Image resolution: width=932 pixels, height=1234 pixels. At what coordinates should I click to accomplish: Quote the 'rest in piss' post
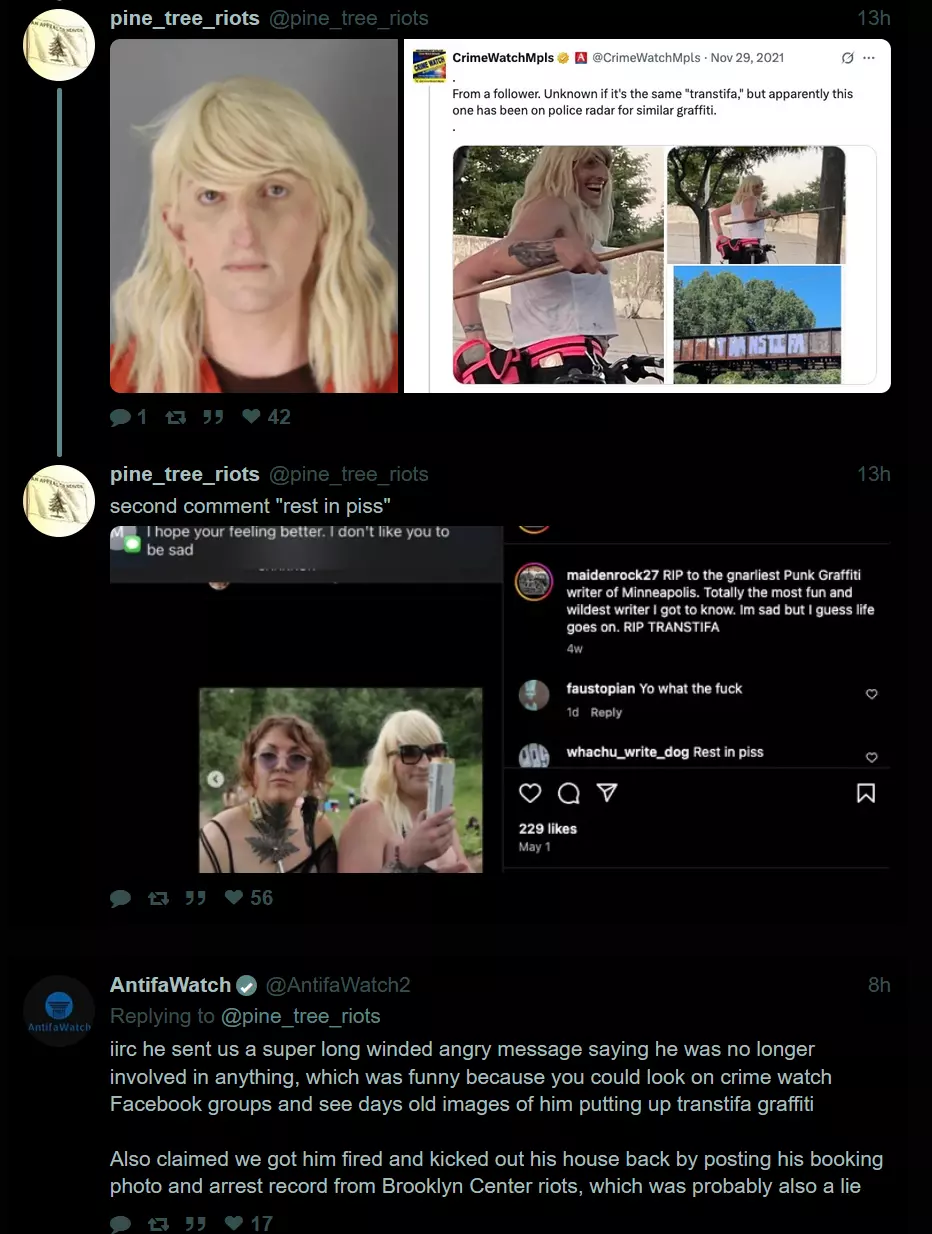point(196,898)
